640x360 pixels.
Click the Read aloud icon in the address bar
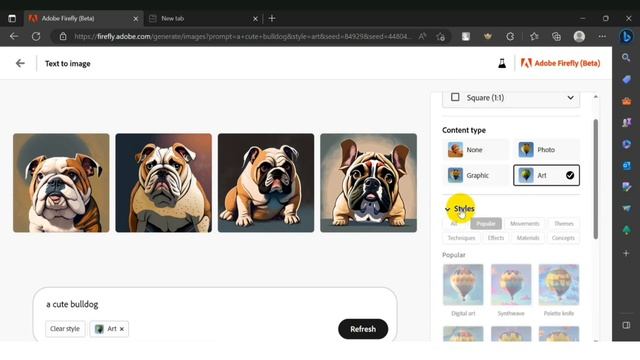[422, 36]
